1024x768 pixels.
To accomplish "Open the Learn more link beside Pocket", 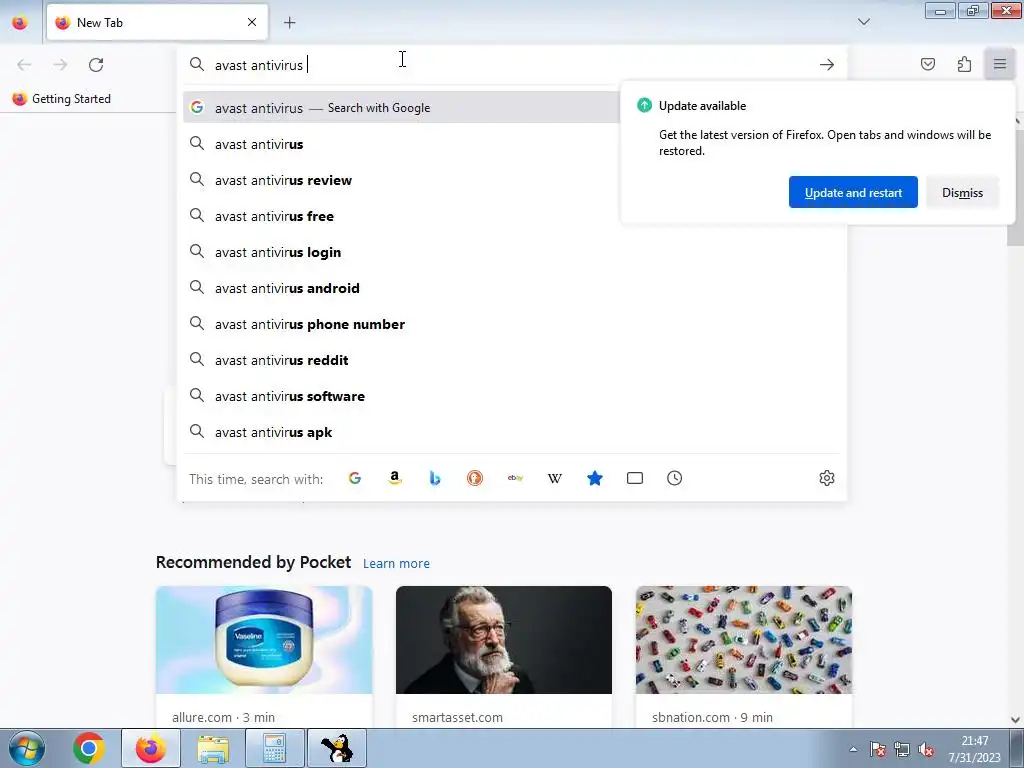I will click(x=396, y=563).
